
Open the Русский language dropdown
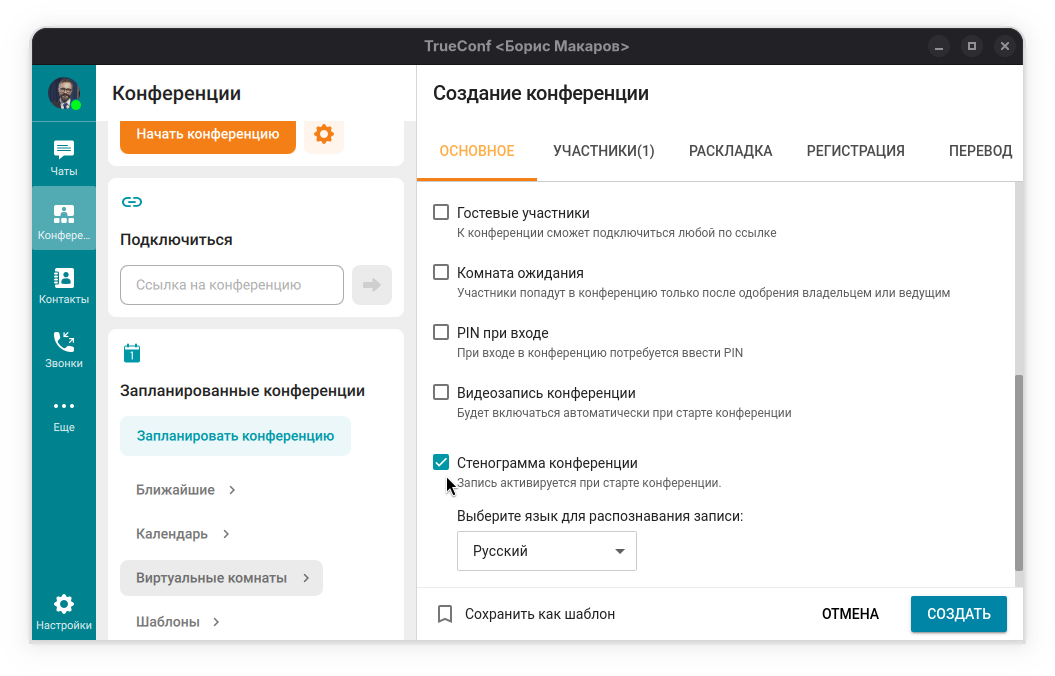547,551
